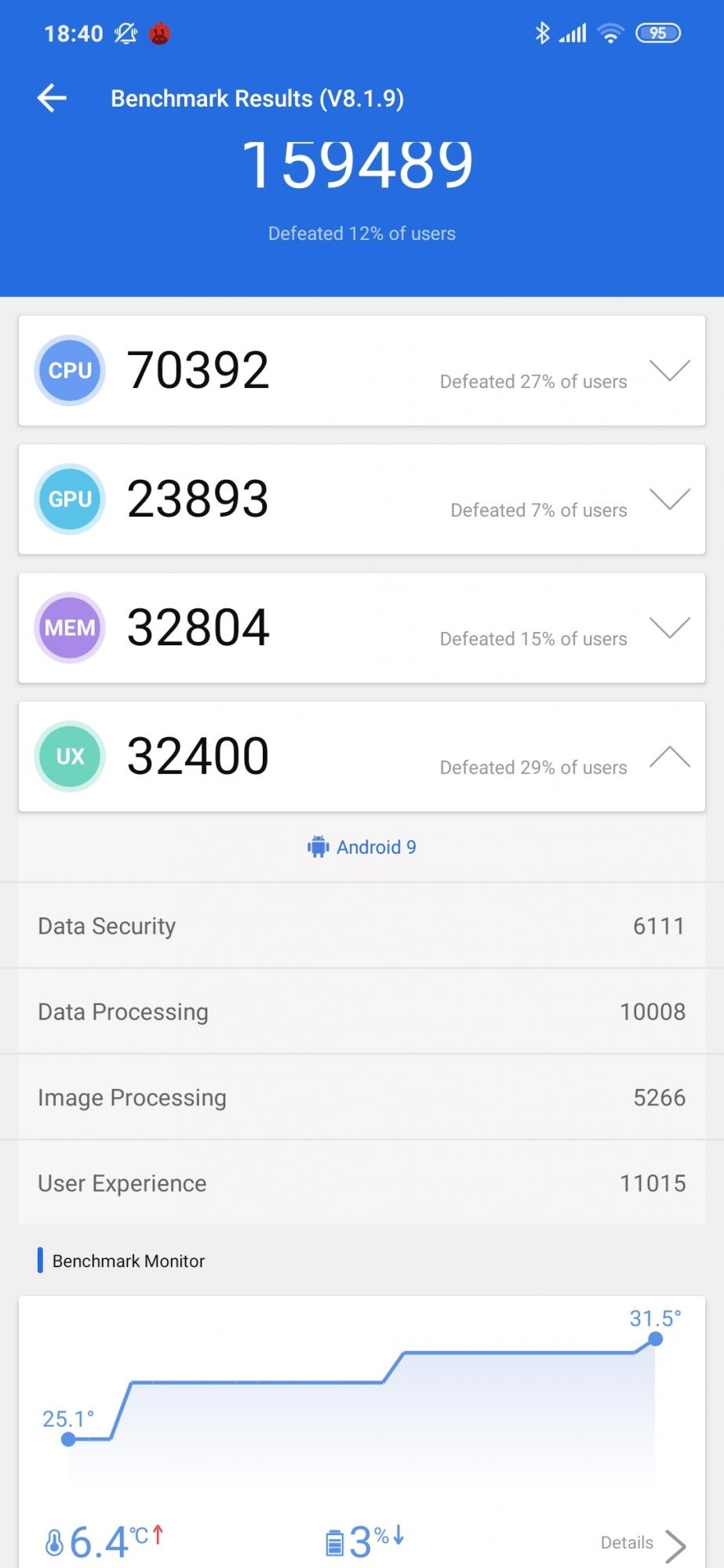Tap the battery drain icon

coord(334,1542)
